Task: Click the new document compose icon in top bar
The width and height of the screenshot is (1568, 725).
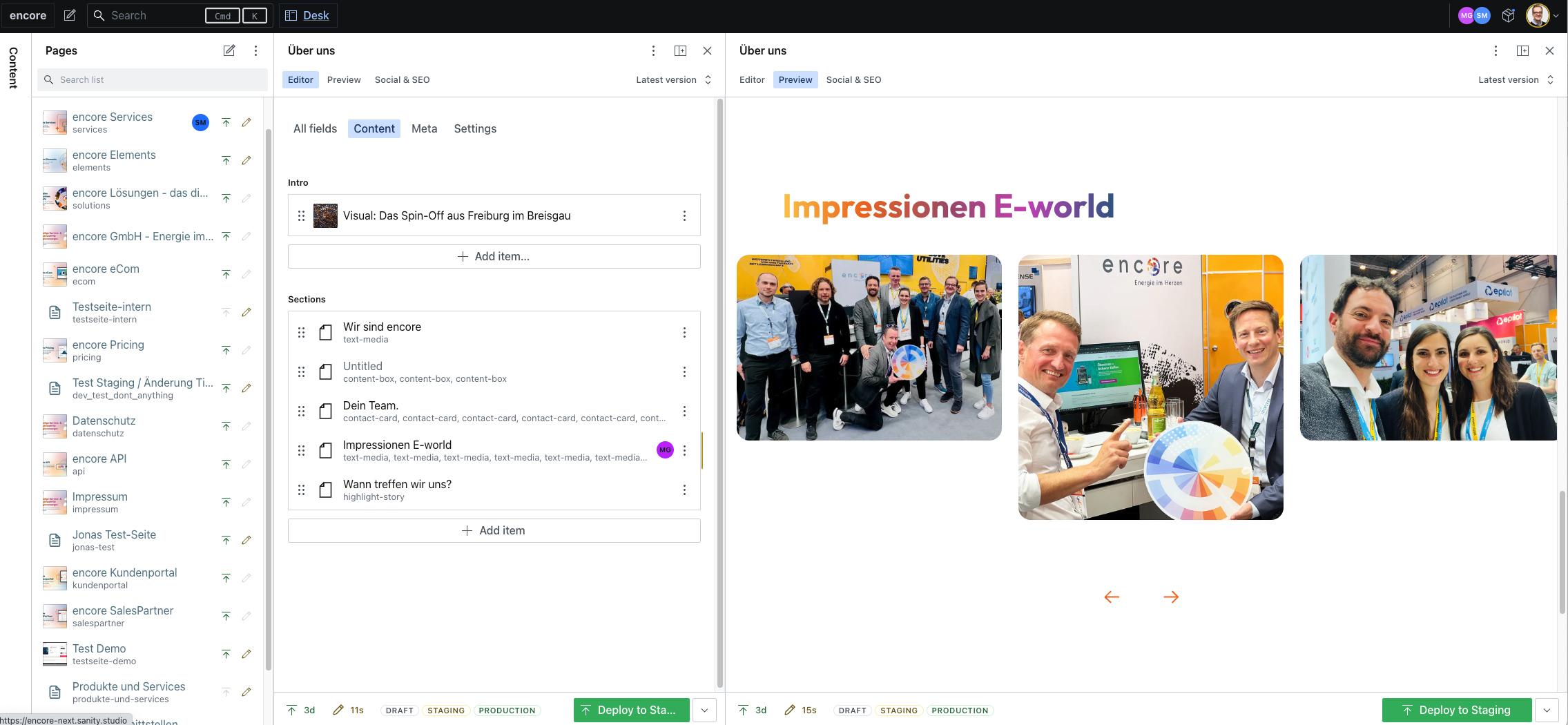Action: pyautogui.click(x=70, y=15)
